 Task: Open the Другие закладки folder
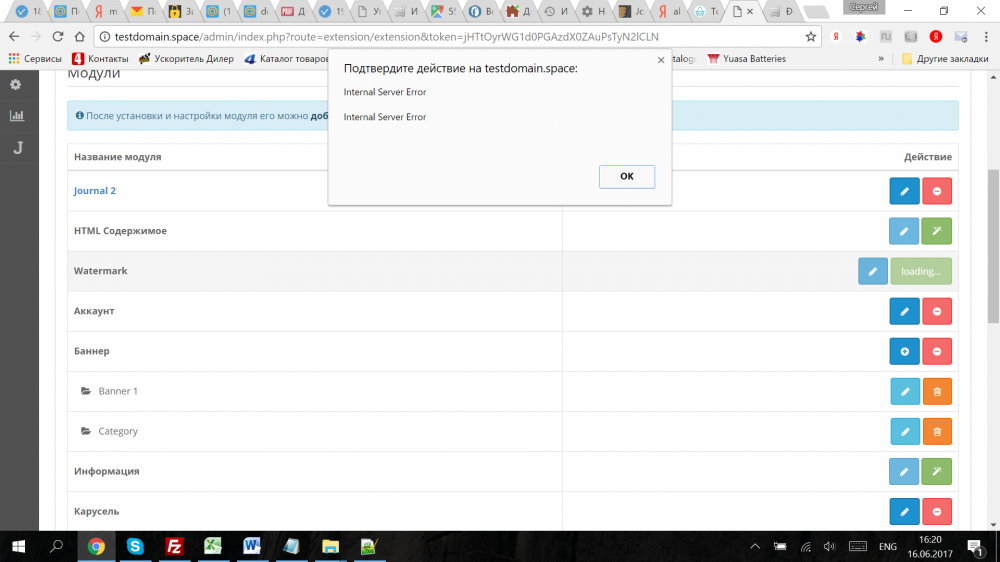pyautogui.click(x=945, y=59)
